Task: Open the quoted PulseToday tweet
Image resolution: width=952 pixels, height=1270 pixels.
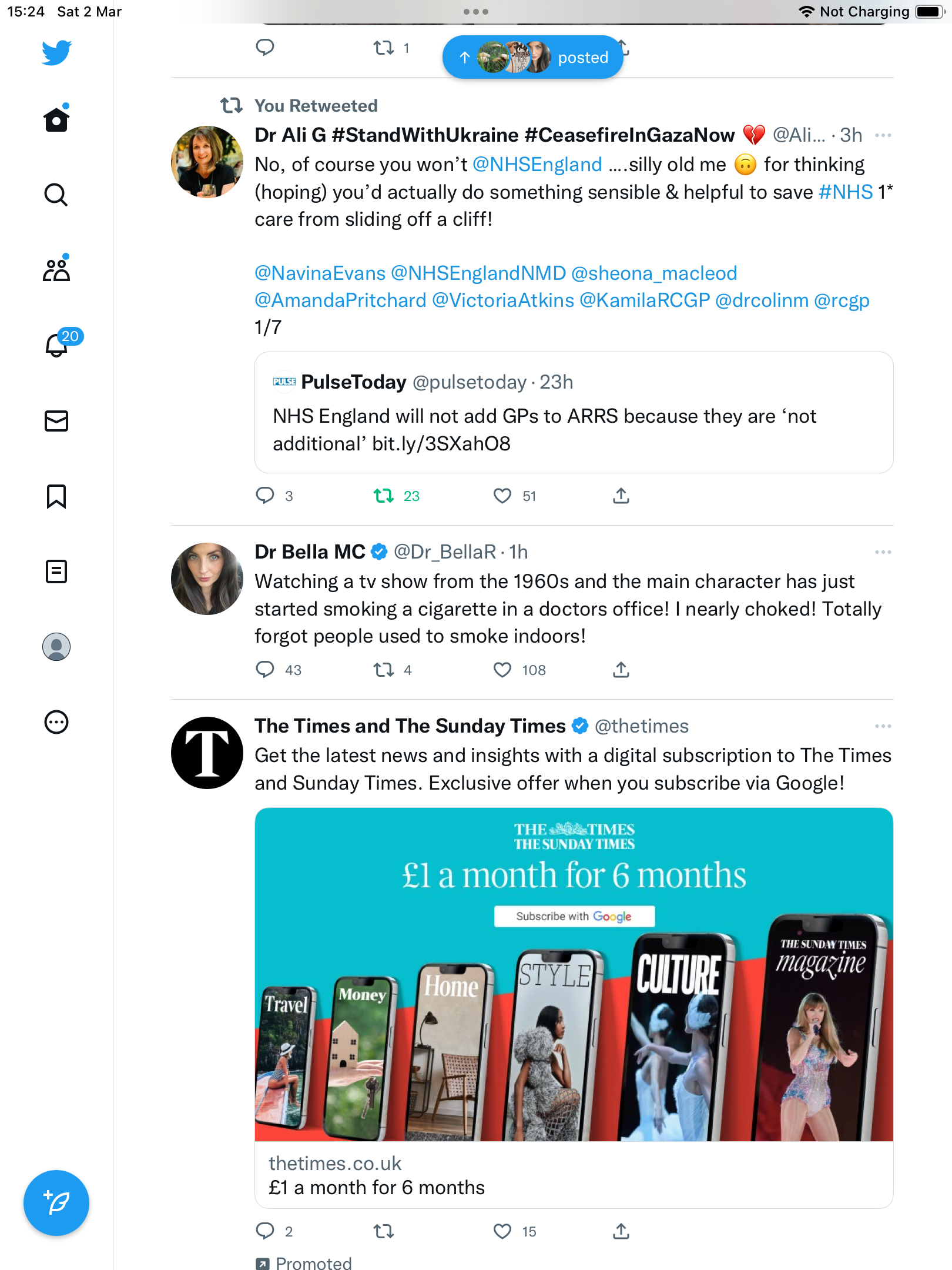Action: [574, 412]
